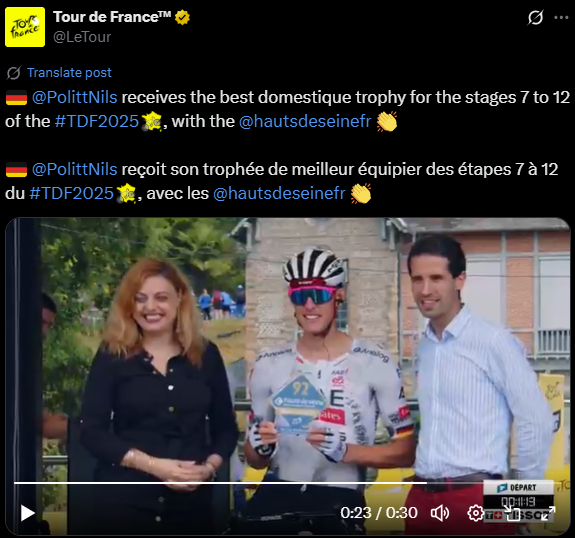575x538 pixels.
Task: Open @hautsdeseinefr mention in English line
Action: (x=305, y=121)
